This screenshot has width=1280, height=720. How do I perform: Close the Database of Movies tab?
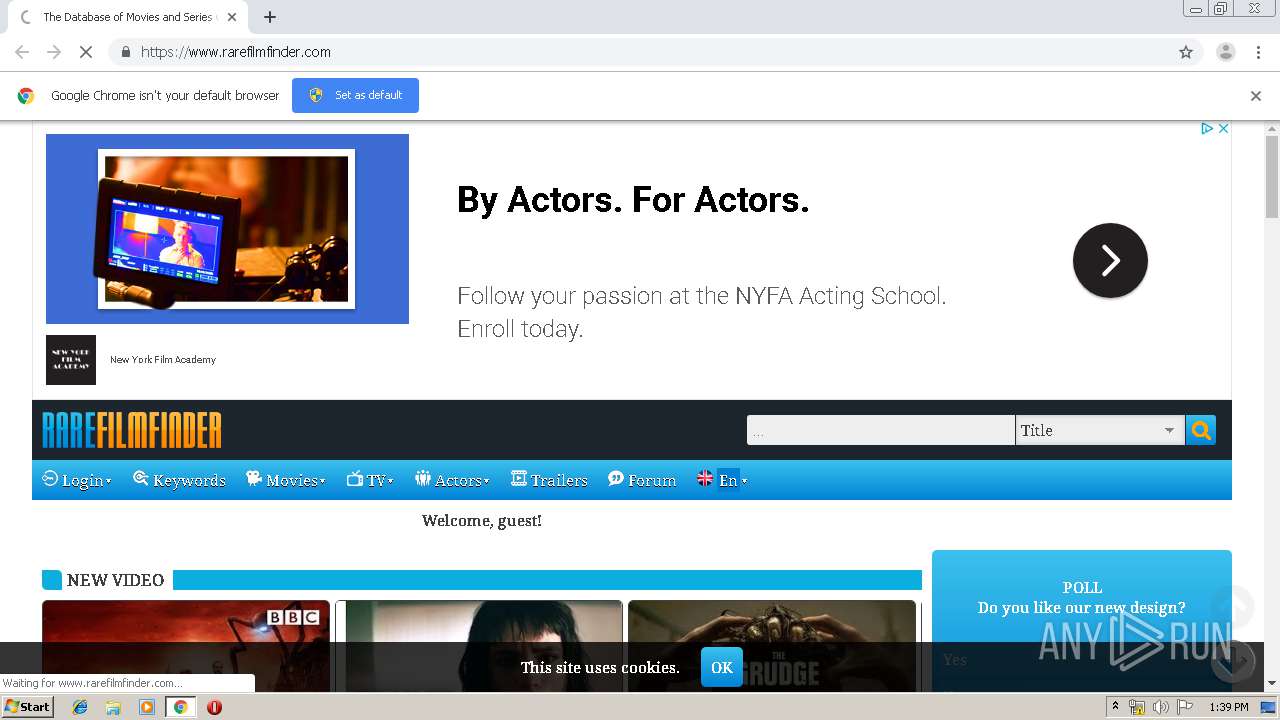tap(232, 17)
